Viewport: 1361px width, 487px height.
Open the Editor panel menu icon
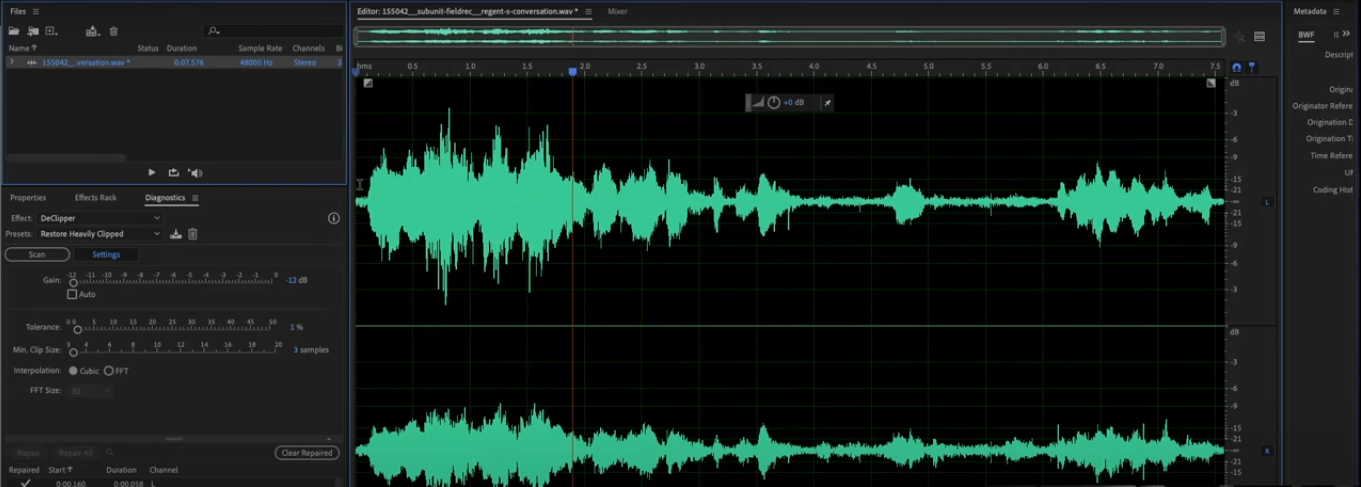pos(588,12)
